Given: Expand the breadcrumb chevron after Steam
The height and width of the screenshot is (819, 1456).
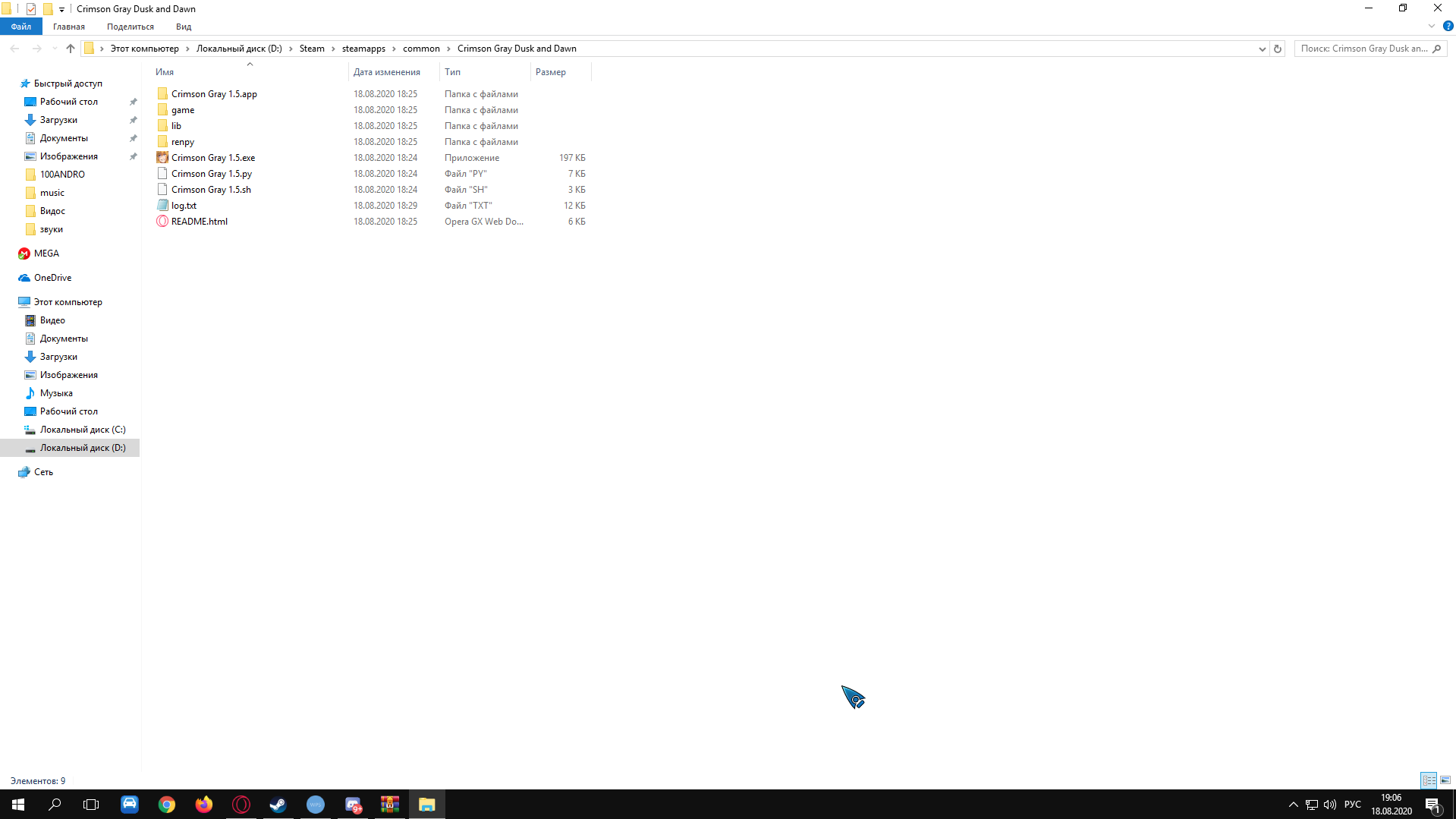Looking at the screenshot, I should click(333, 49).
